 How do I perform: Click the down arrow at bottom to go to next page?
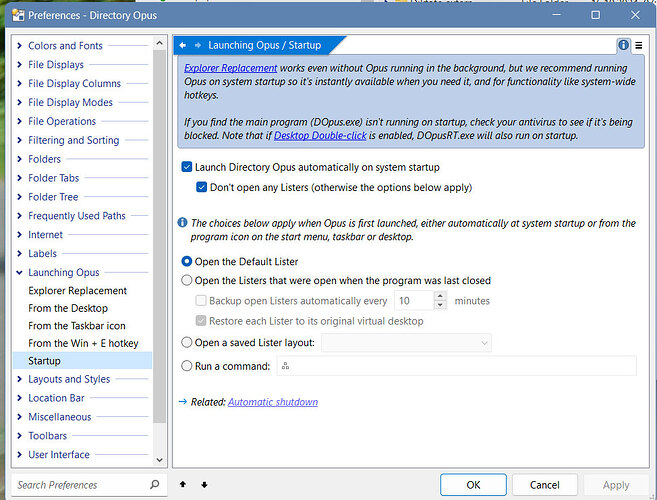coord(204,484)
